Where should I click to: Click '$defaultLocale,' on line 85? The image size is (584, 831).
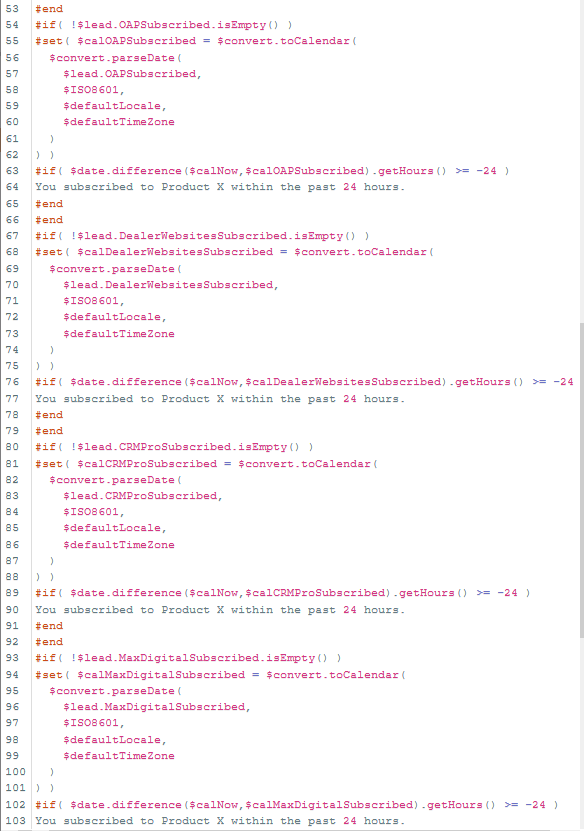point(115,527)
